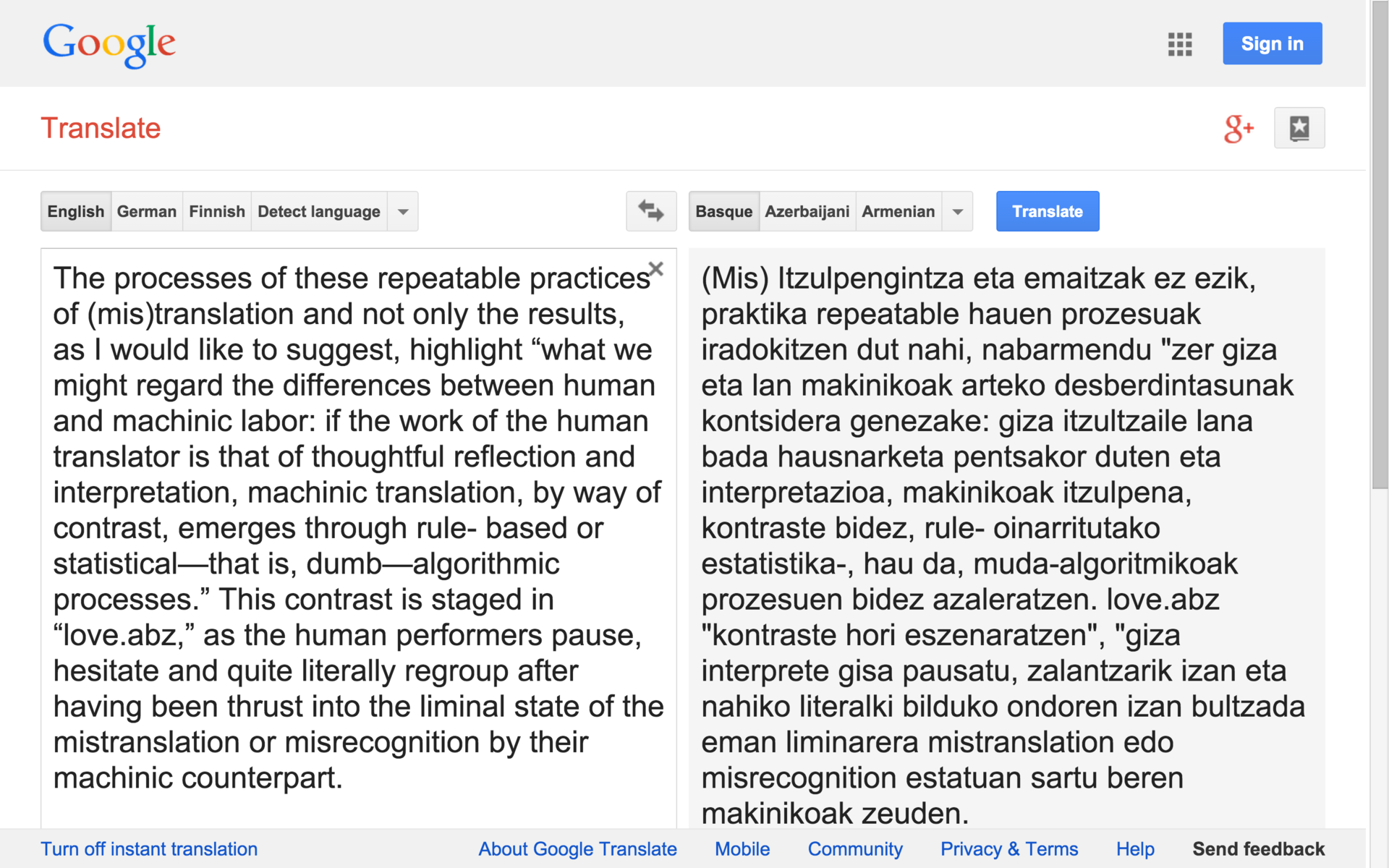Enable Detect language option
This screenshot has width=1389, height=868.
(x=319, y=211)
